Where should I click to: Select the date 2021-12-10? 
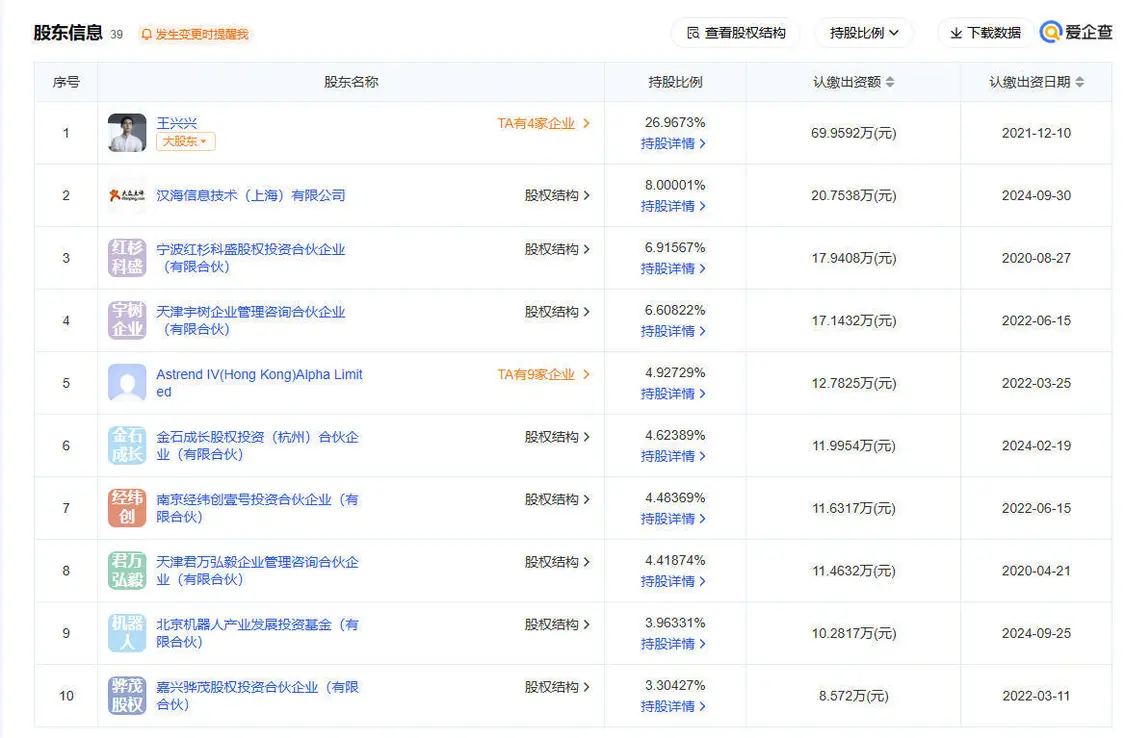[1036, 133]
